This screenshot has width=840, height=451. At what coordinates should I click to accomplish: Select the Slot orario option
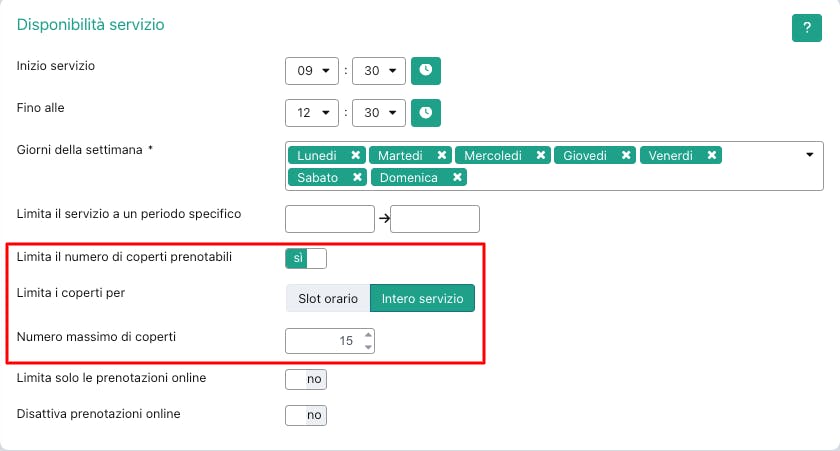click(x=327, y=299)
